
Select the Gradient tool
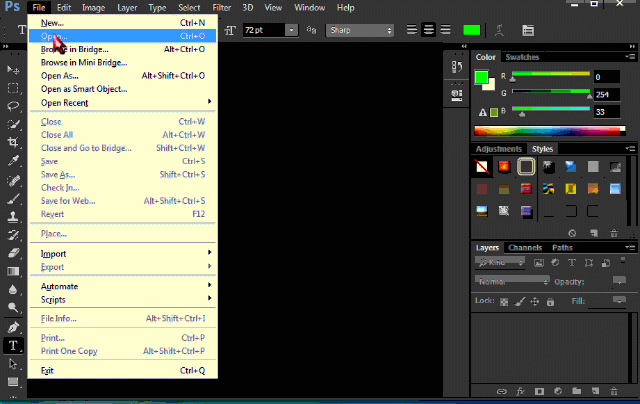(13, 271)
